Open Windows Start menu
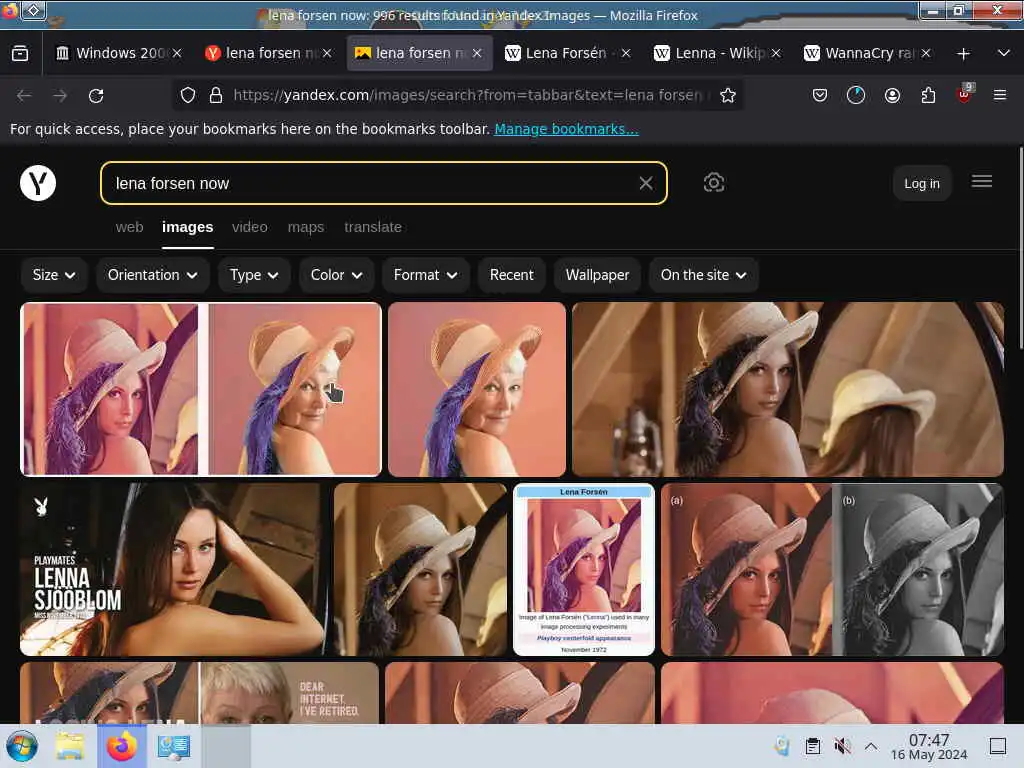 22,746
